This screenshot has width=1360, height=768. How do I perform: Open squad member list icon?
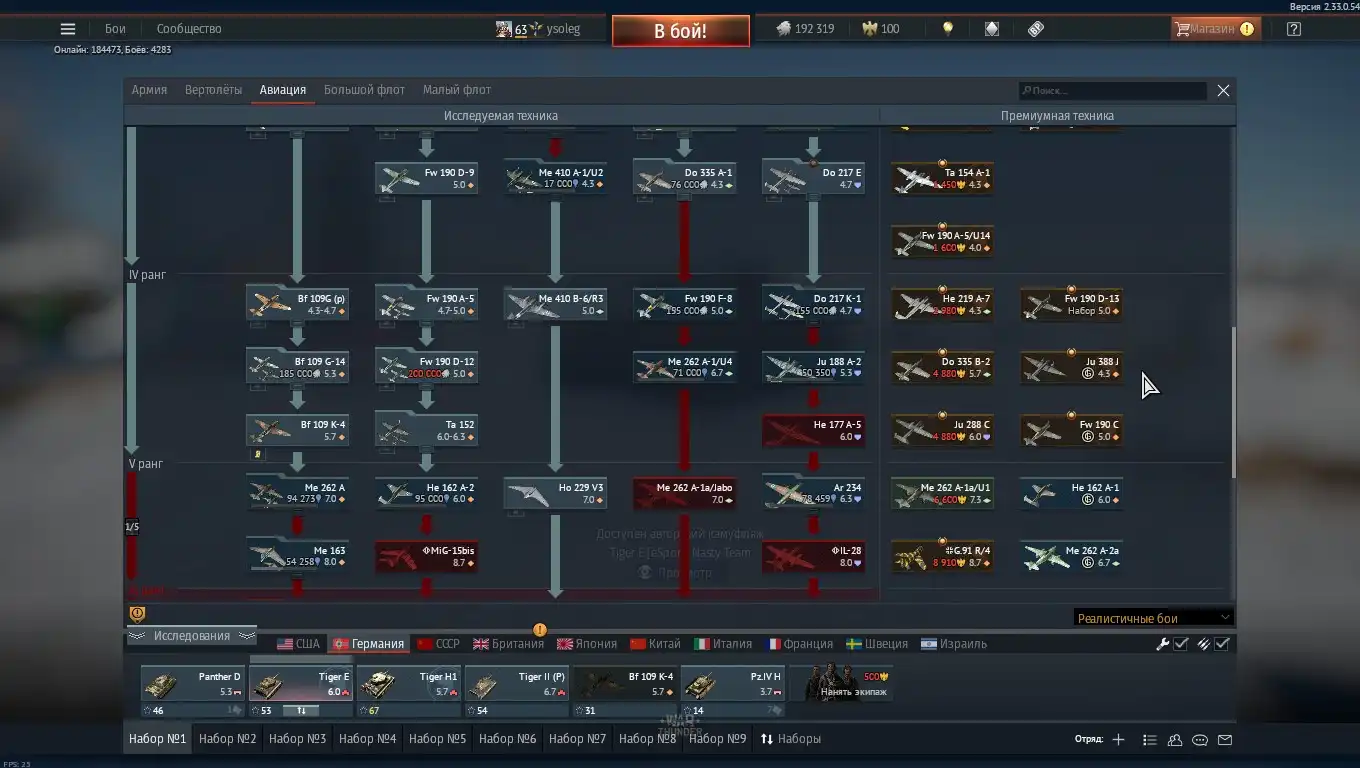point(1150,740)
